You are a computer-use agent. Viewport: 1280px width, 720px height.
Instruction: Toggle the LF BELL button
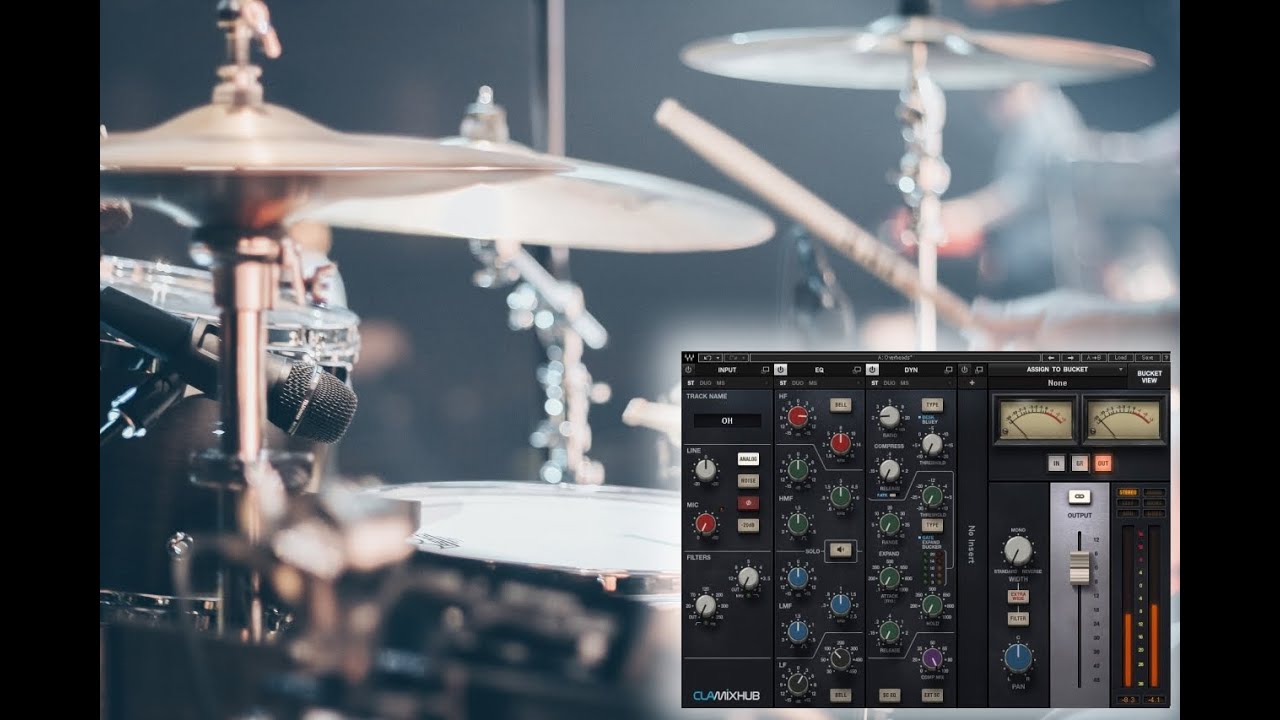(x=840, y=694)
